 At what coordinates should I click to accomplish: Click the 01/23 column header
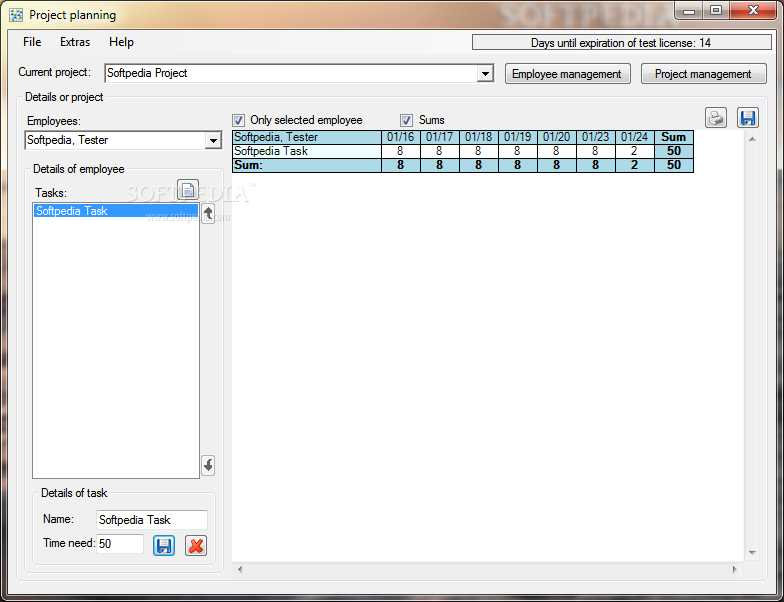point(596,137)
